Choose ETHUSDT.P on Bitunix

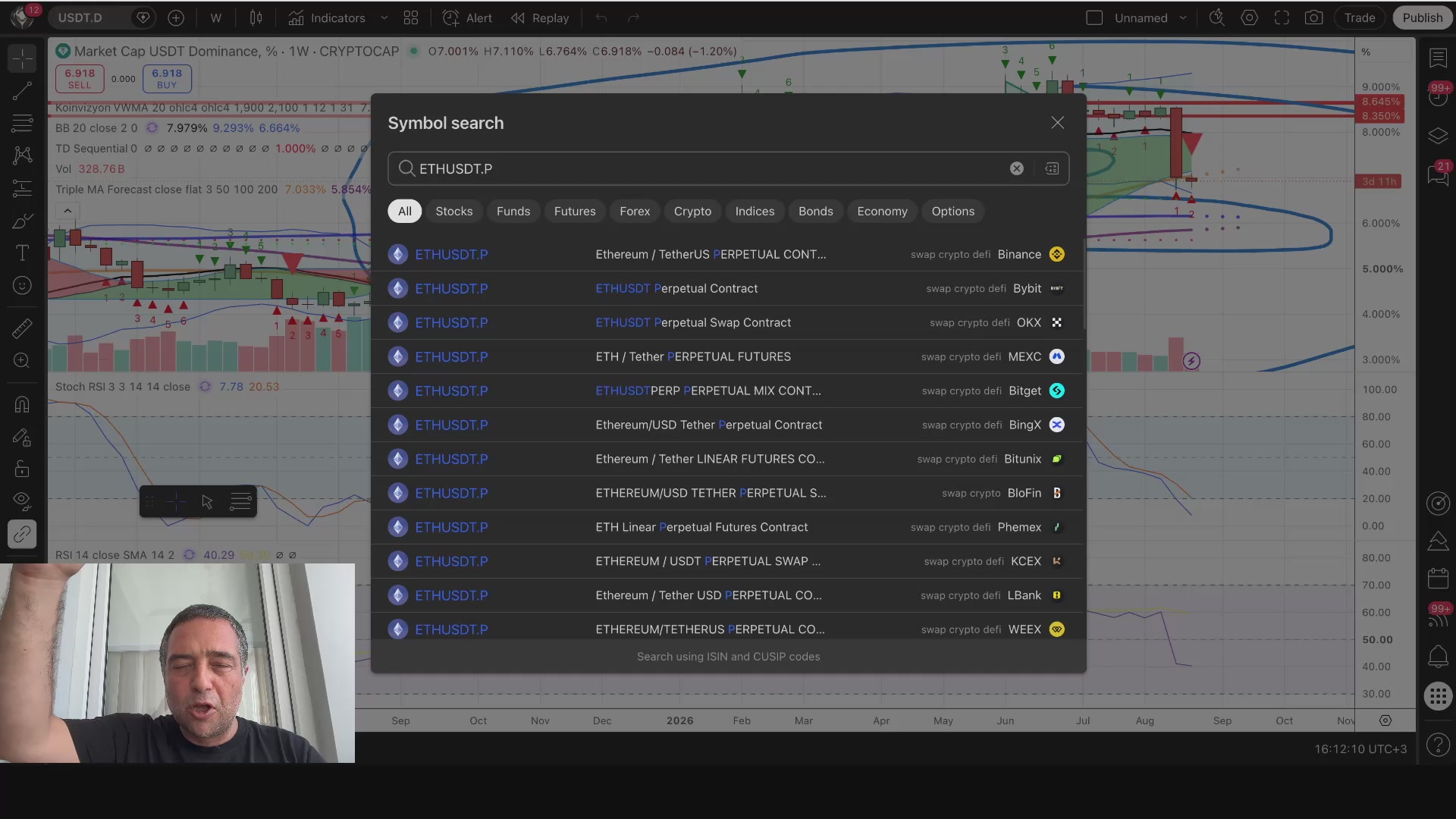coord(726,460)
